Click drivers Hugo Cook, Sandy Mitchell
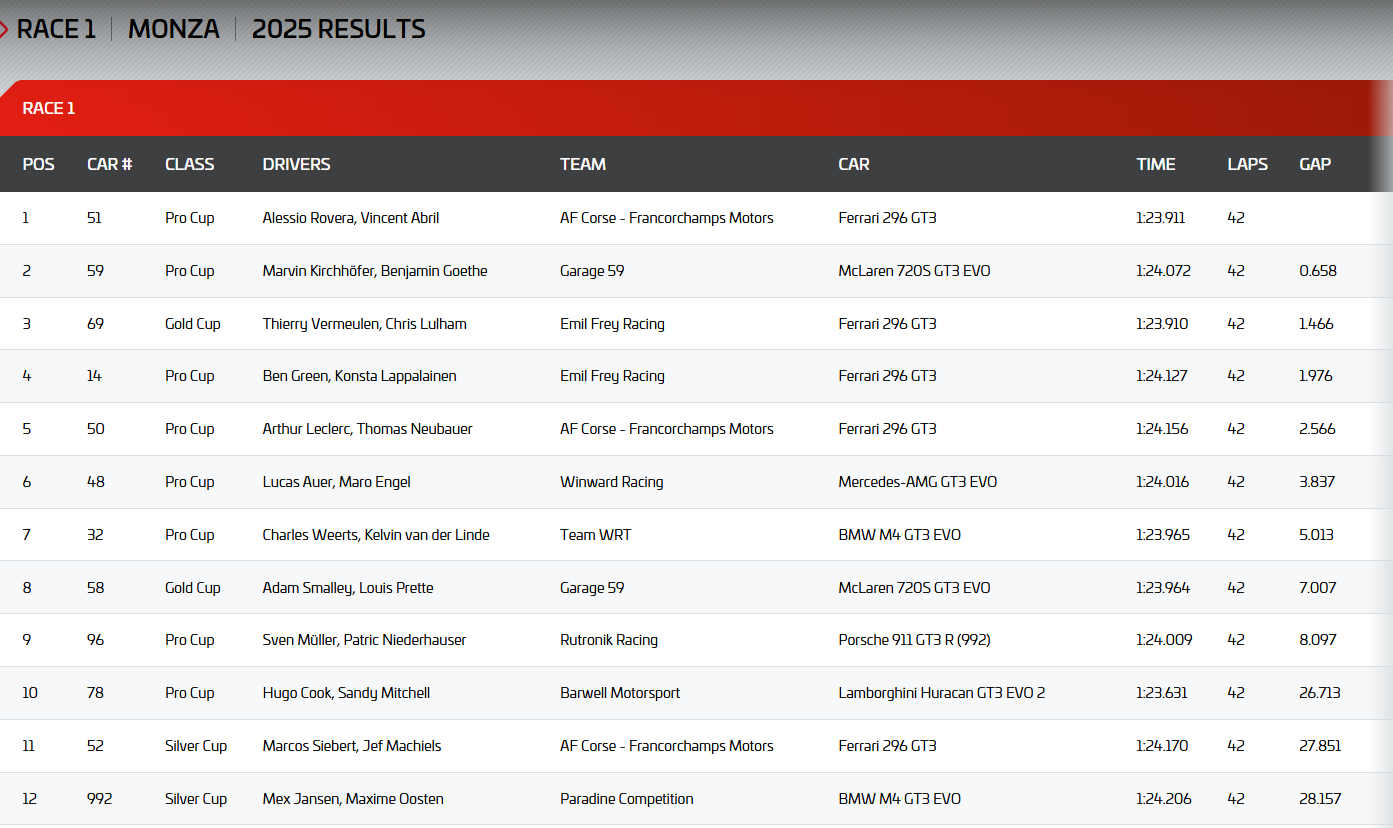The width and height of the screenshot is (1393, 828). pos(346,693)
